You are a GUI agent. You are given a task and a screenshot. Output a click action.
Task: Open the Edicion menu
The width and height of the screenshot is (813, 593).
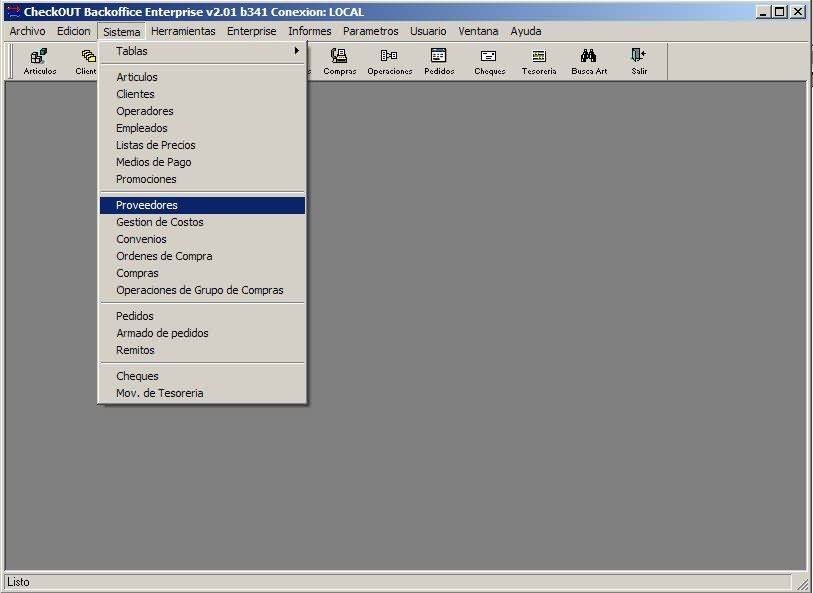pos(74,31)
